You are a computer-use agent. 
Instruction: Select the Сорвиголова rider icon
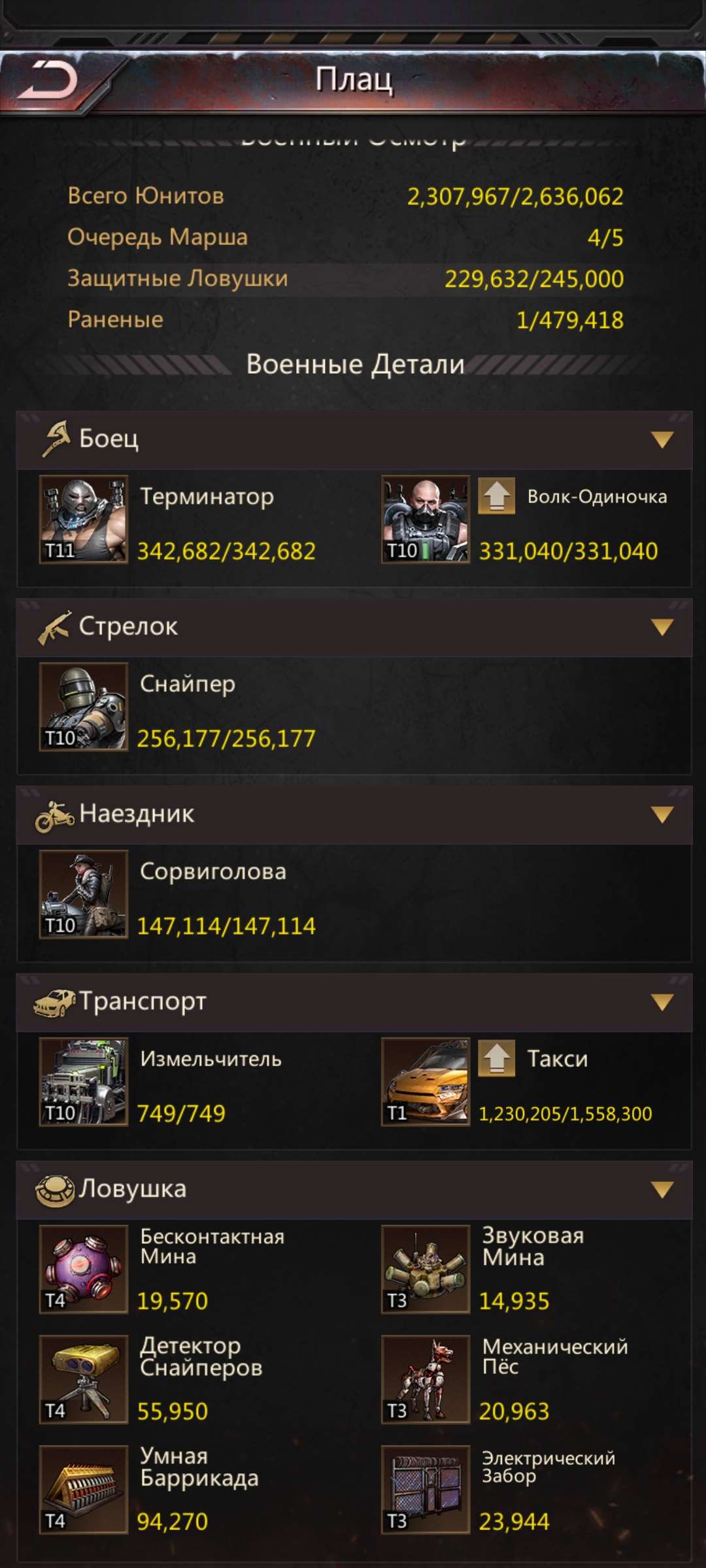pyautogui.click(x=84, y=894)
